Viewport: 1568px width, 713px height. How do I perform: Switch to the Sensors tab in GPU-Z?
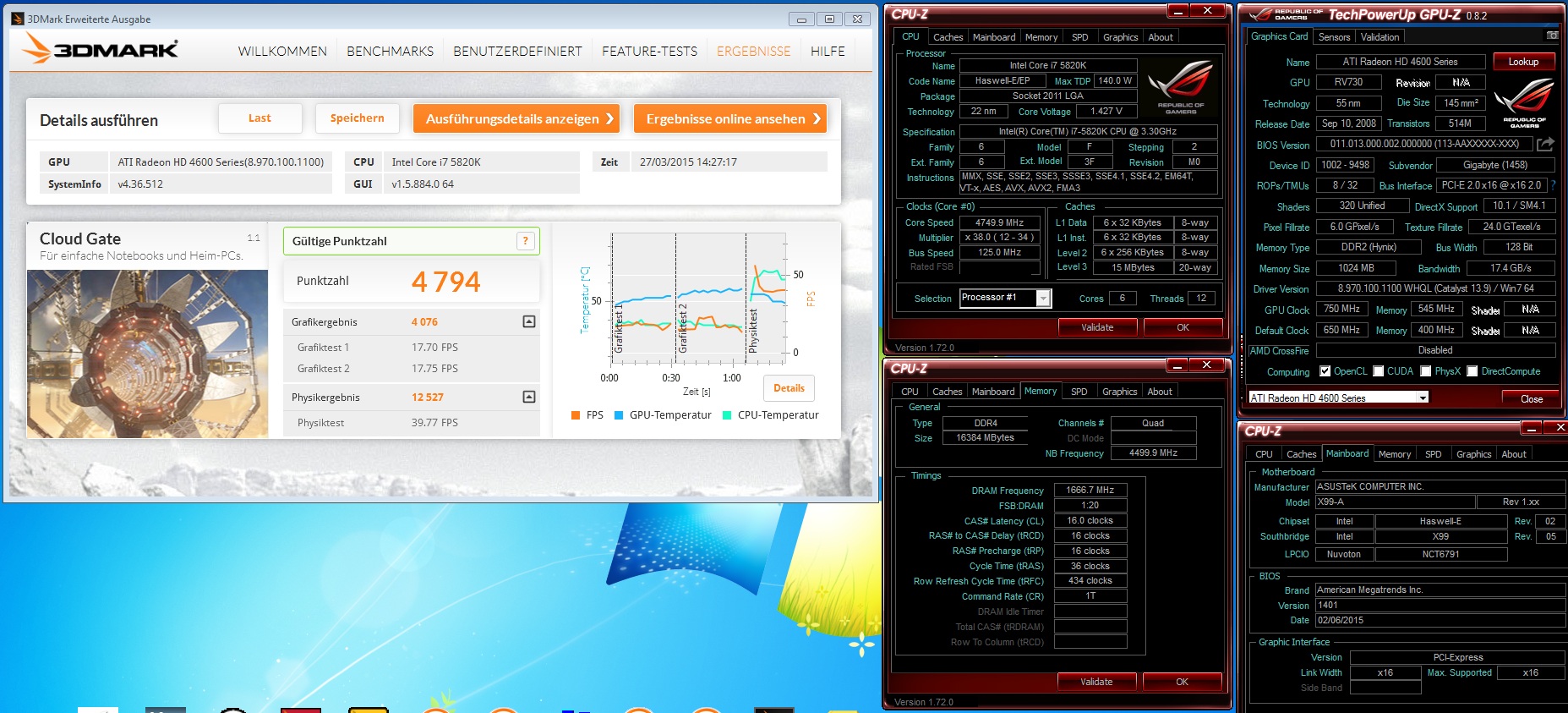(1334, 37)
